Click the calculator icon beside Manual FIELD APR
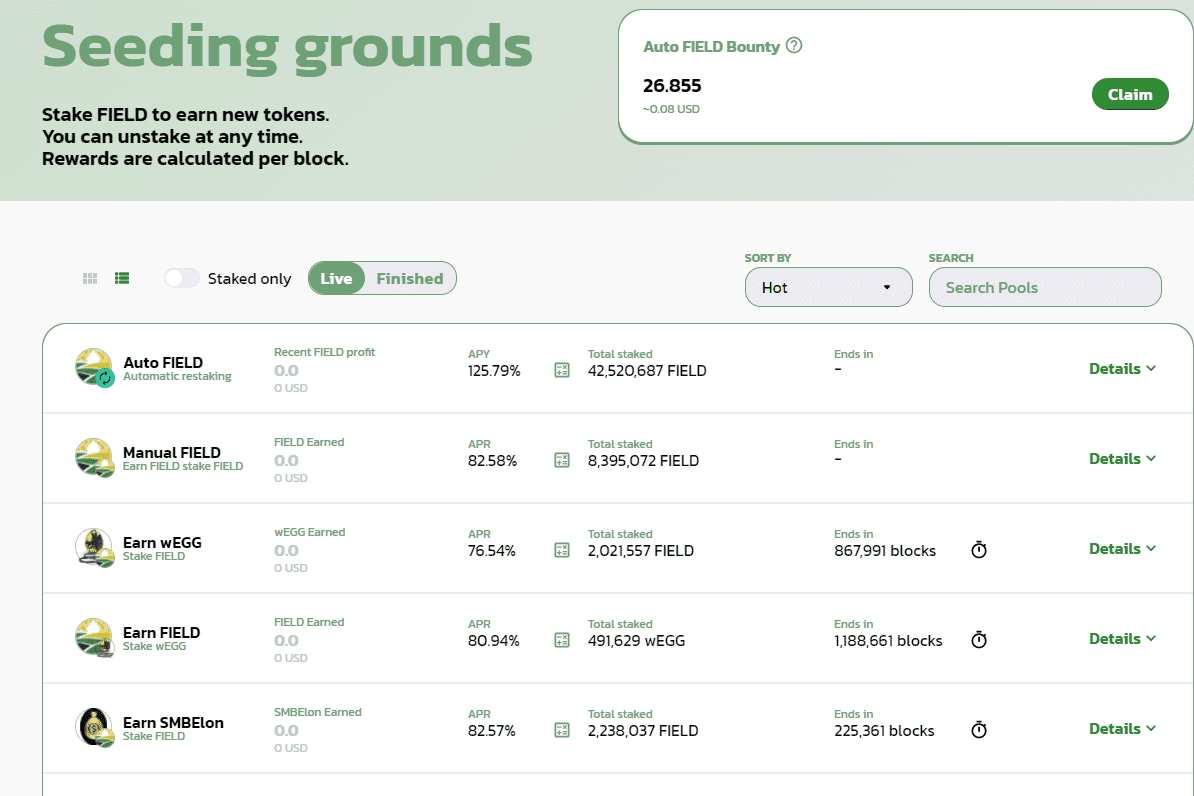This screenshot has height=796, width=1194. tap(561, 459)
